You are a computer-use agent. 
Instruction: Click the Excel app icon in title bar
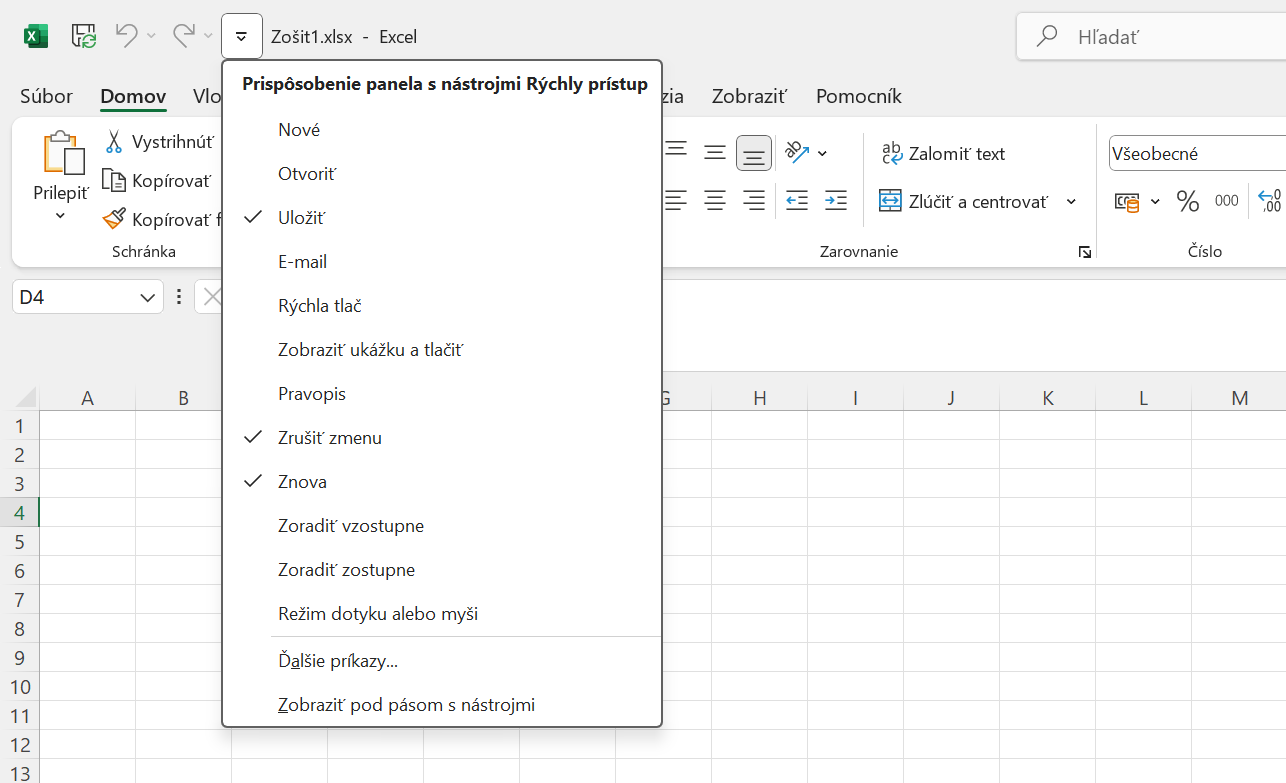[36, 36]
